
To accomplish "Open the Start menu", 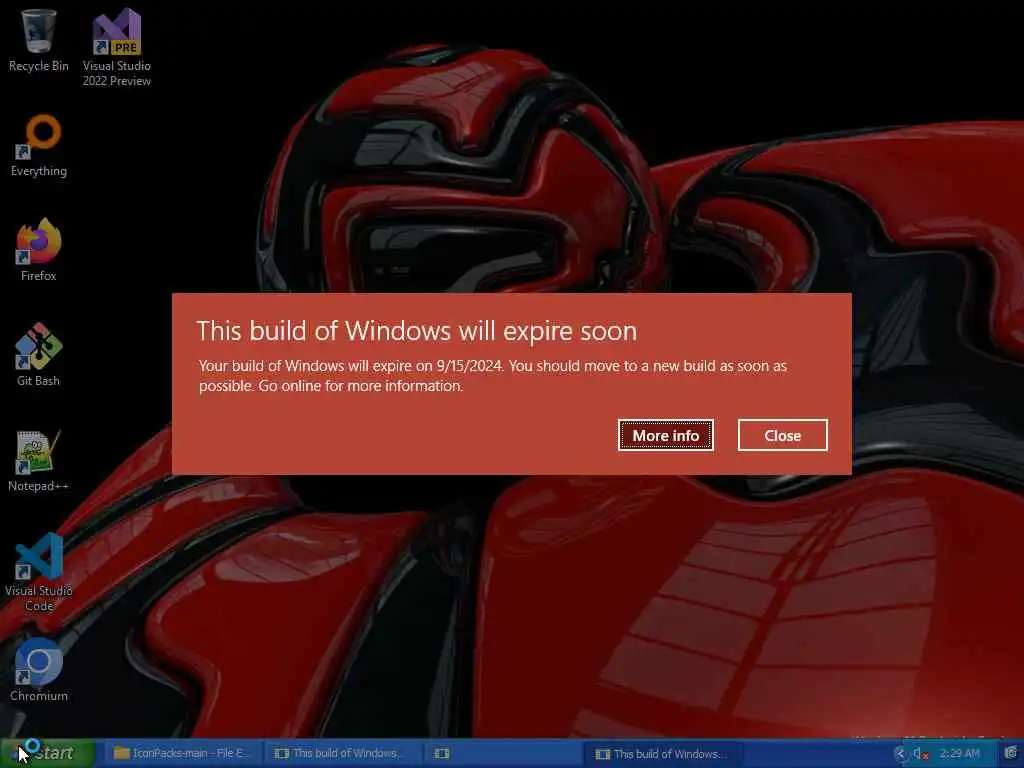I will tap(47, 753).
